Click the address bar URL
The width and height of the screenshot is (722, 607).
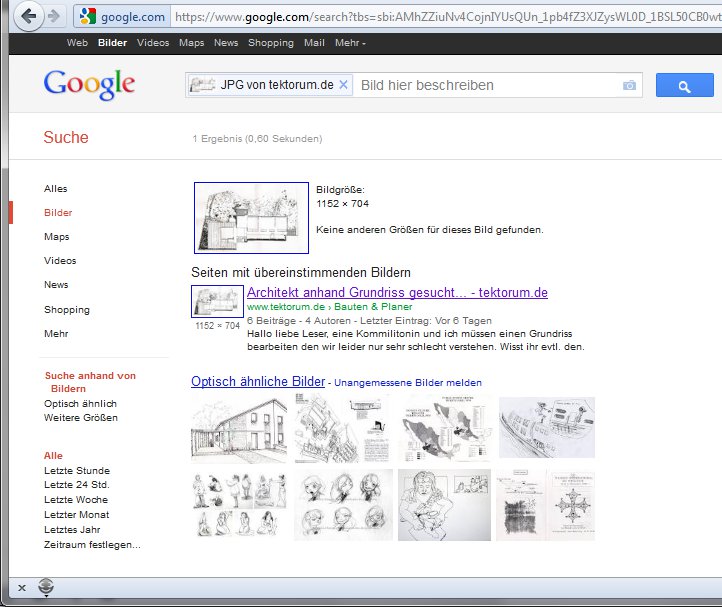pyautogui.click(x=447, y=17)
